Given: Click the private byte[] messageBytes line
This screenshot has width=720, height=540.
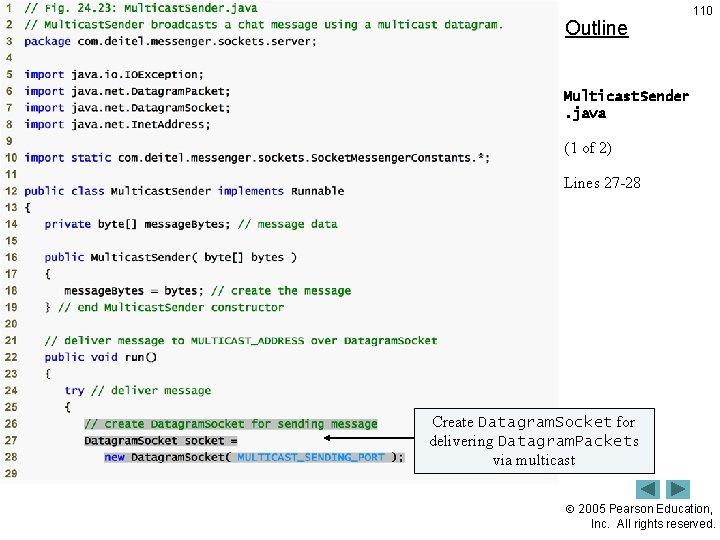Looking at the screenshot, I should tap(191, 224).
